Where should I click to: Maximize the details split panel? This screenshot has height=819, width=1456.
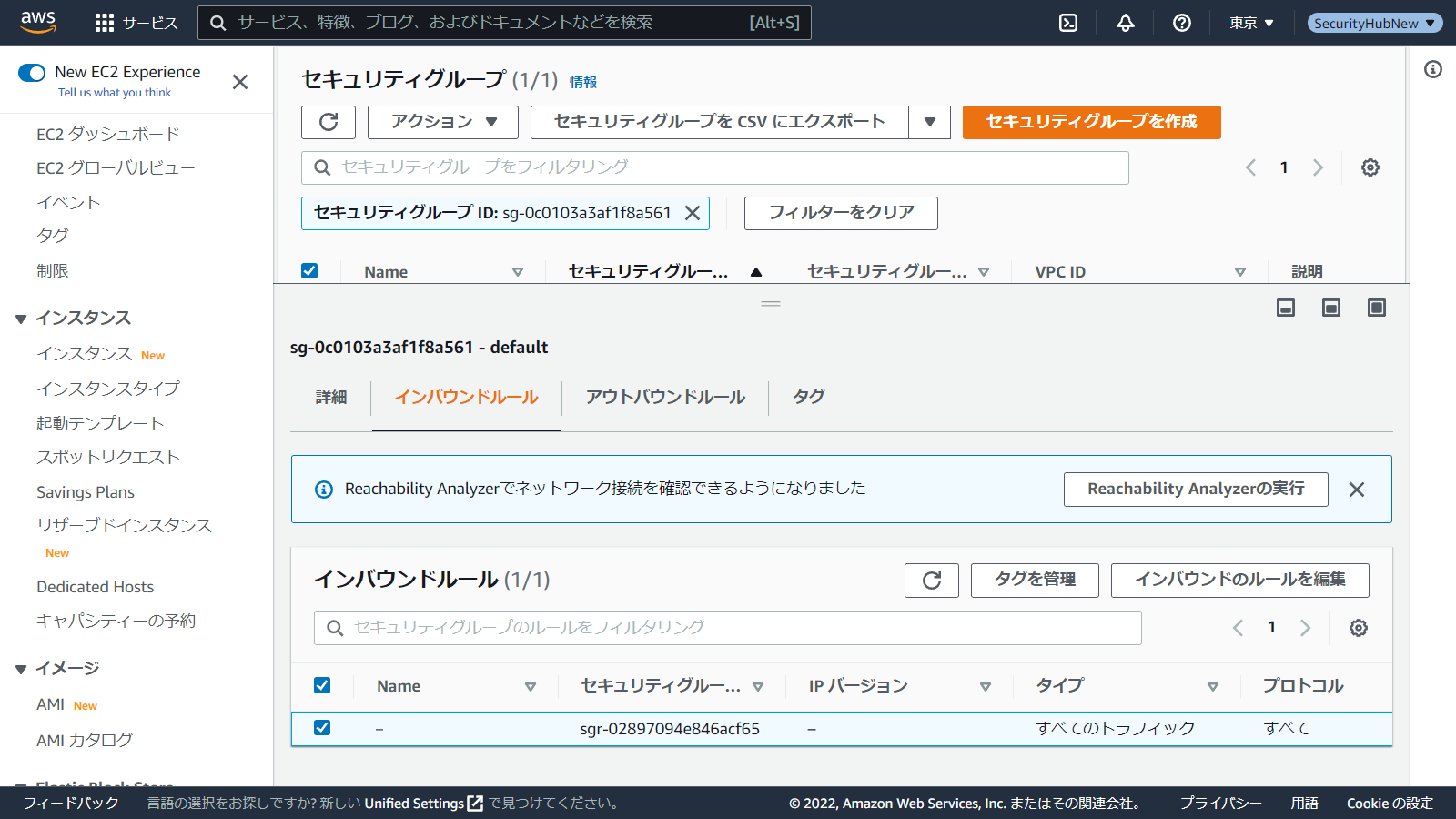click(1376, 308)
